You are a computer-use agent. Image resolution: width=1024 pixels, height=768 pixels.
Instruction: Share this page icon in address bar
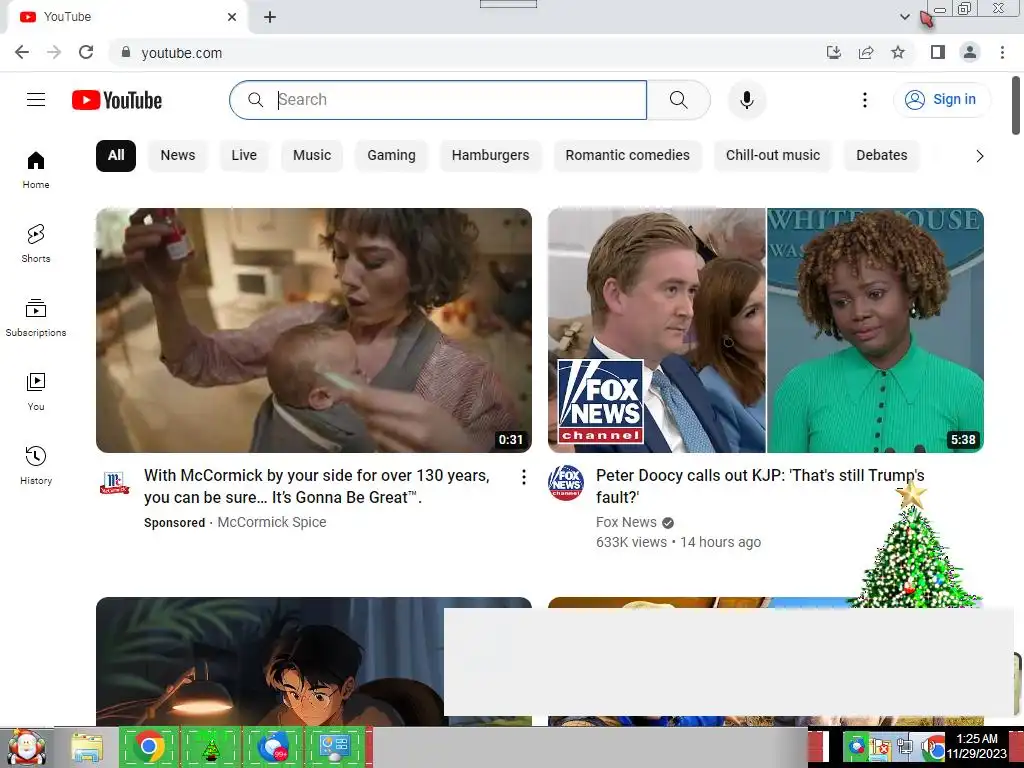(x=866, y=52)
